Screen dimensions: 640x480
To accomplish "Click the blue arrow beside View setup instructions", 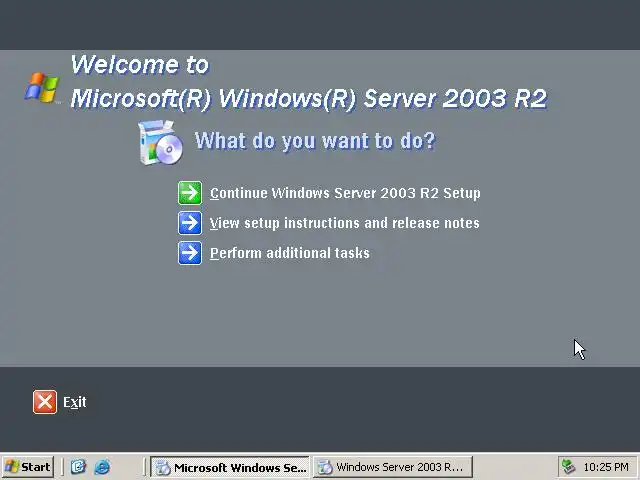I will coord(190,223).
